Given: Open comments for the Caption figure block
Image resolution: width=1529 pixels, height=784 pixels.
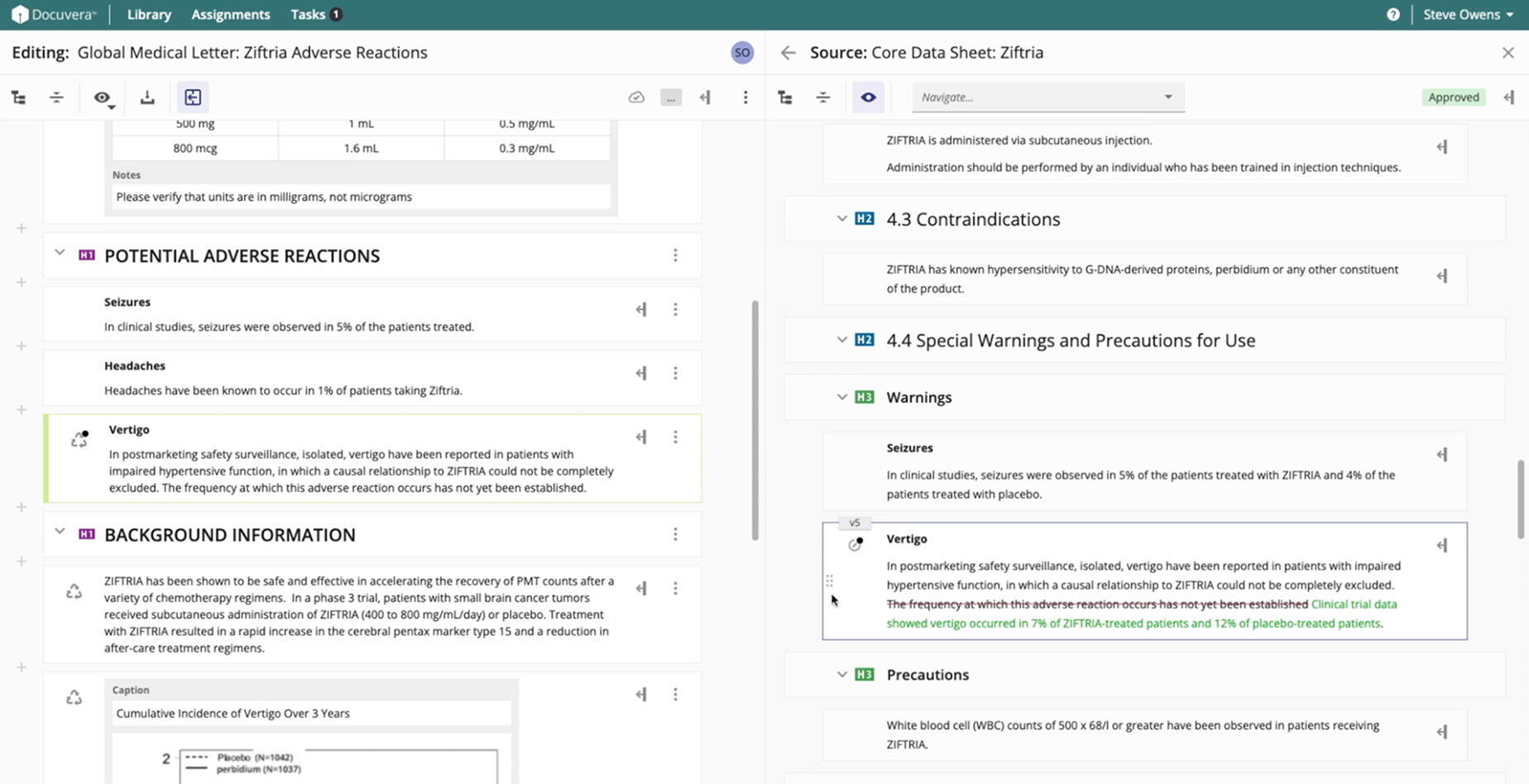Looking at the screenshot, I should click(641, 695).
